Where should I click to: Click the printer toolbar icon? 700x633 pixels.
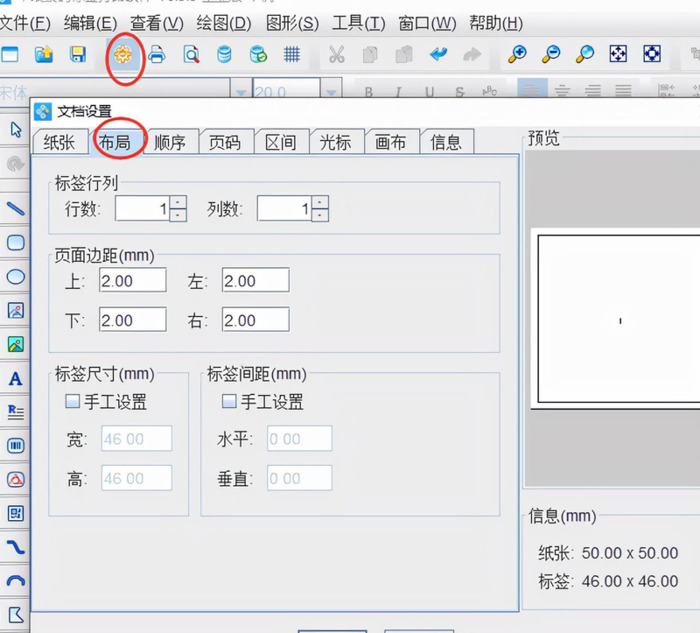[x=157, y=54]
